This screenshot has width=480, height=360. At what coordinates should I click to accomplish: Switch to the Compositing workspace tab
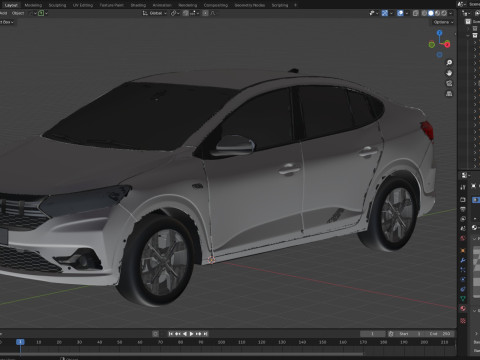pyautogui.click(x=216, y=5)
